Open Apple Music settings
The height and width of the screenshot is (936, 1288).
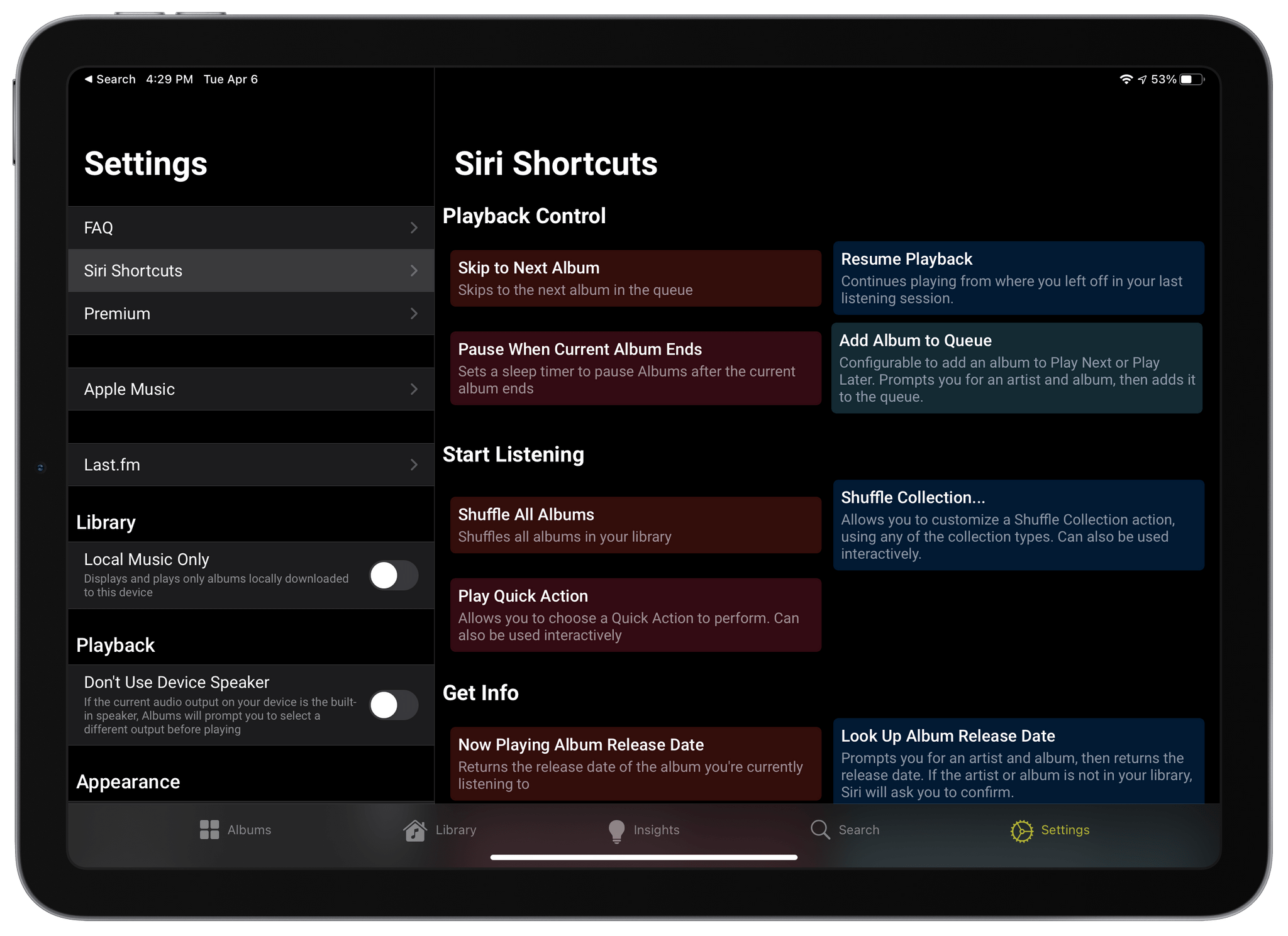pyautogui.click(x=247, y=389)
